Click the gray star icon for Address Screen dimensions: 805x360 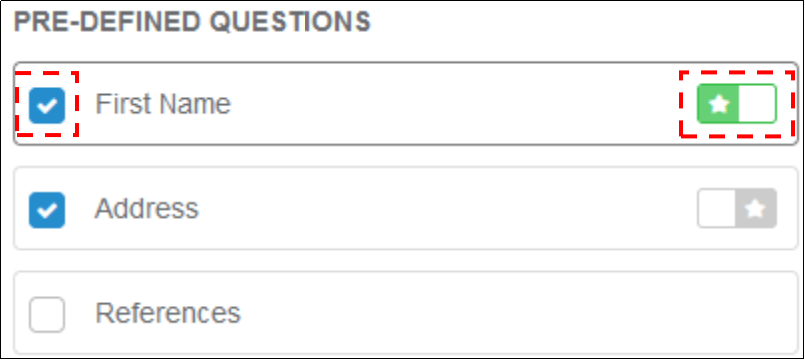755,209
